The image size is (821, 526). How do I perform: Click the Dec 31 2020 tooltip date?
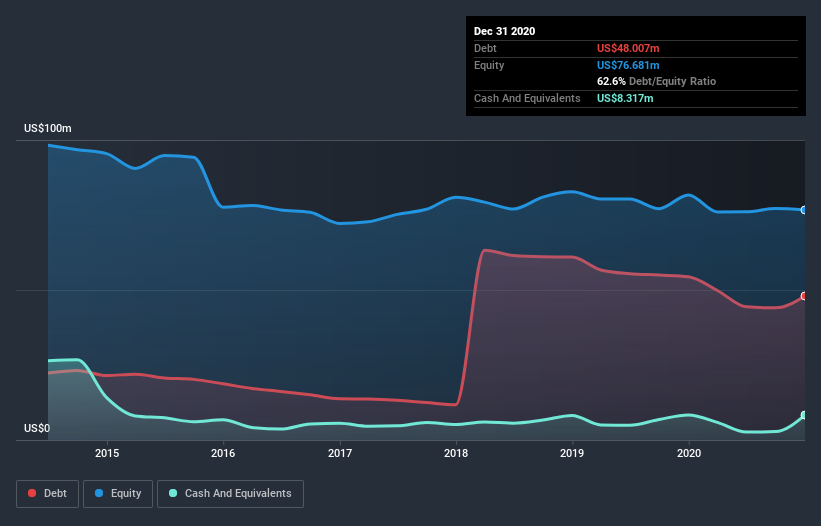[504, 31]
